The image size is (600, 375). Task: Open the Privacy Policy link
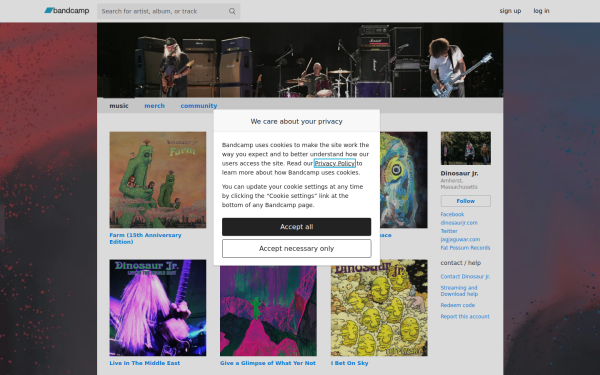[x=335, y=163]
